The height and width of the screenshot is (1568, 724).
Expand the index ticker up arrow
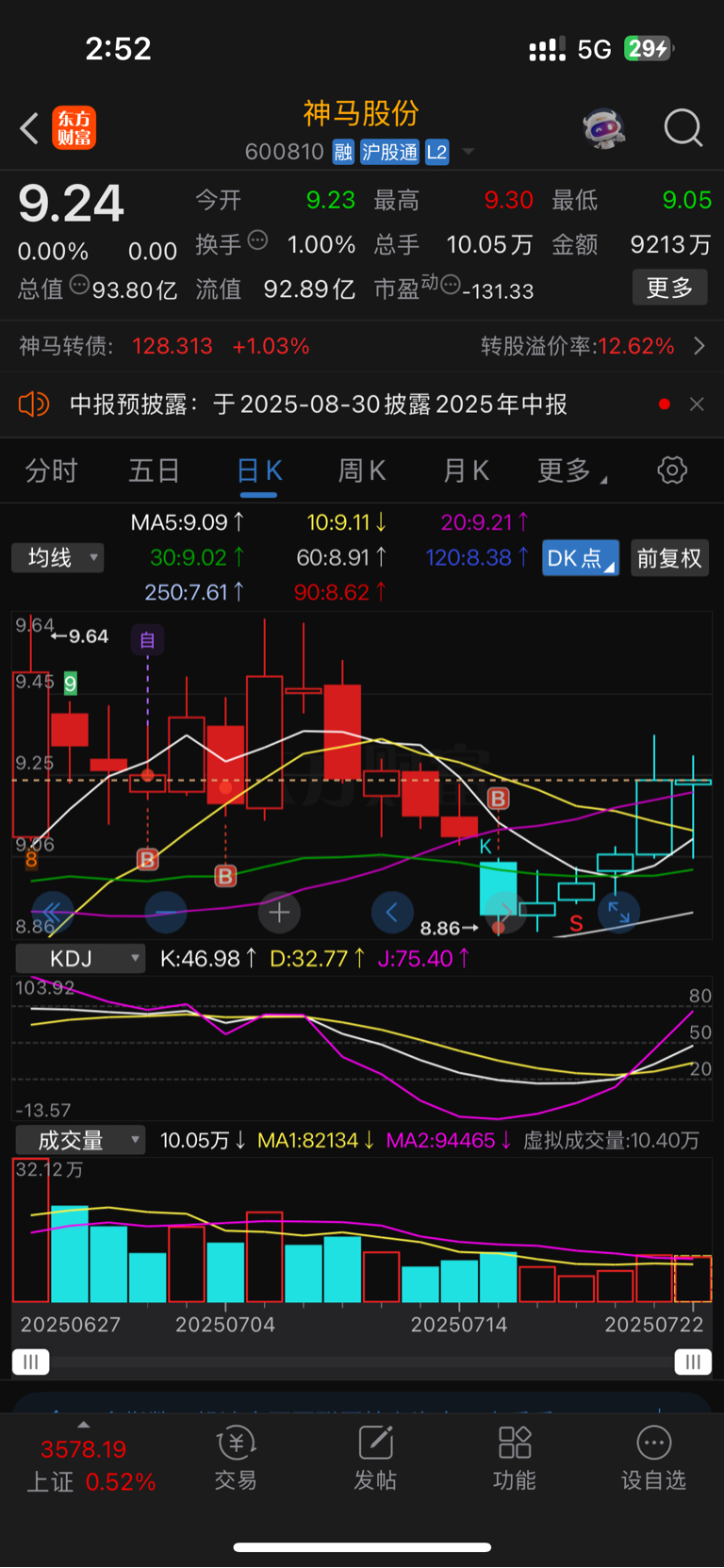(84, 1425)
